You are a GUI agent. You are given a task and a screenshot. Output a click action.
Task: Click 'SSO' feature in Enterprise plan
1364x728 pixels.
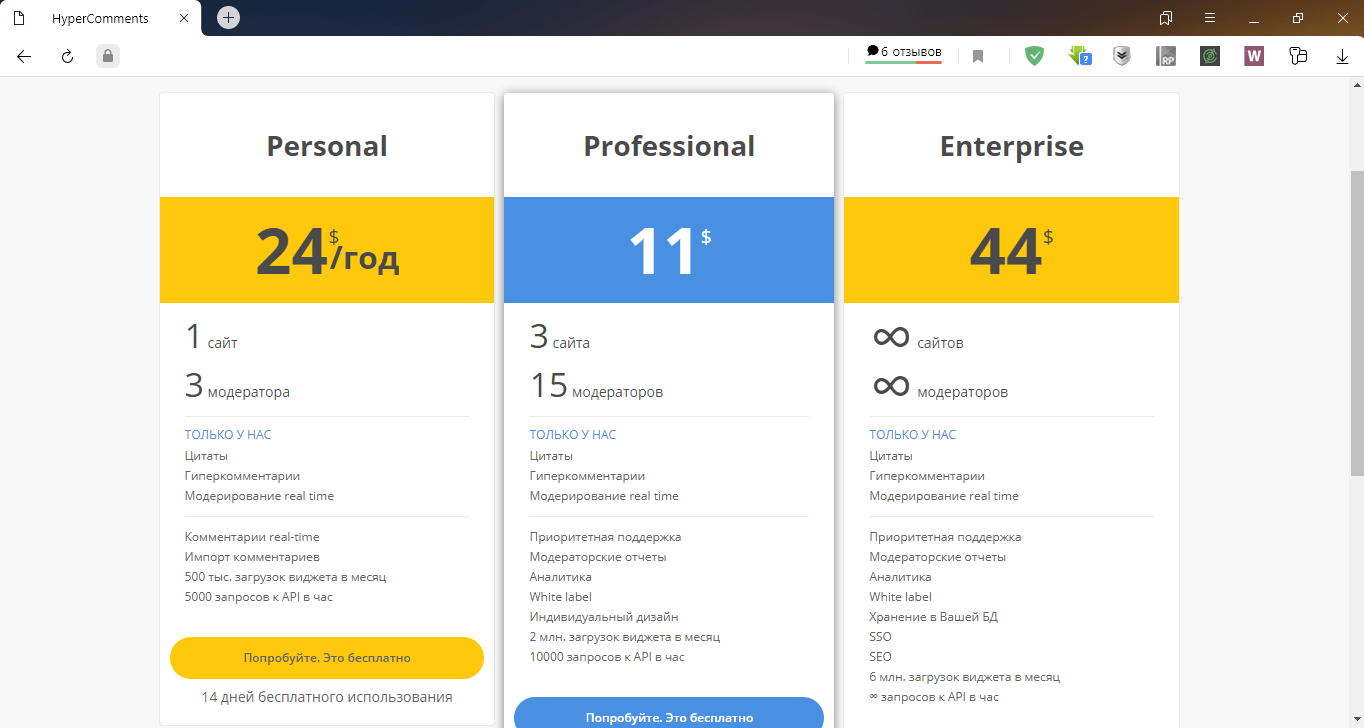click(x=881, y=637)
